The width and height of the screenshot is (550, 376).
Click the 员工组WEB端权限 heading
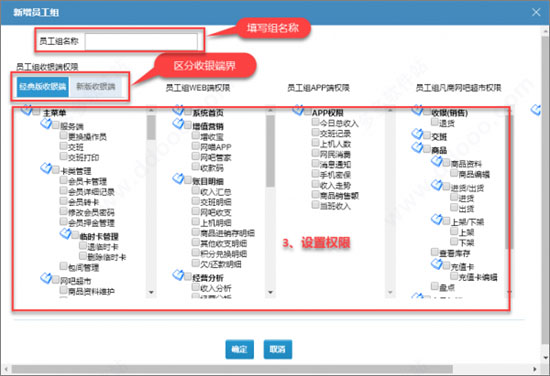pos(198,88)
